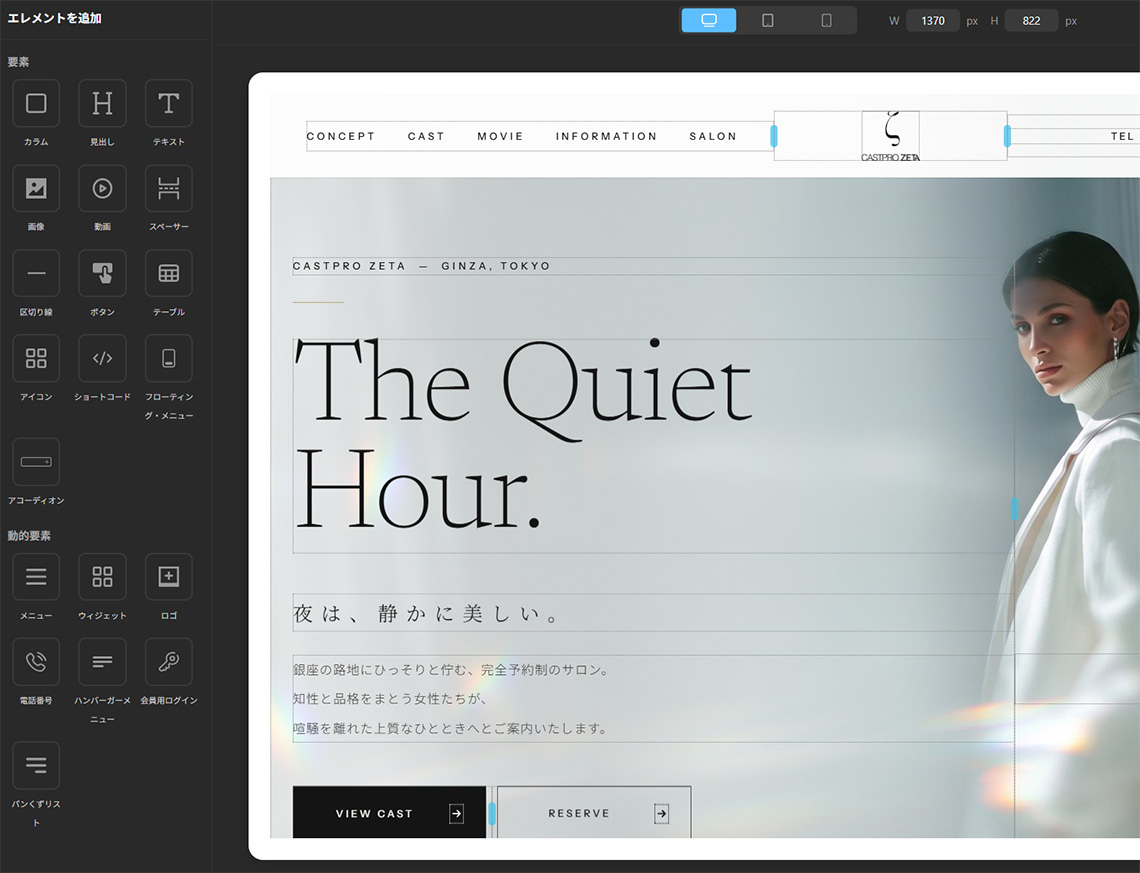Add the ハンバーガーメニュー element
The height and width of the screenshot is (873, 1140).
[x=103, y=662]
